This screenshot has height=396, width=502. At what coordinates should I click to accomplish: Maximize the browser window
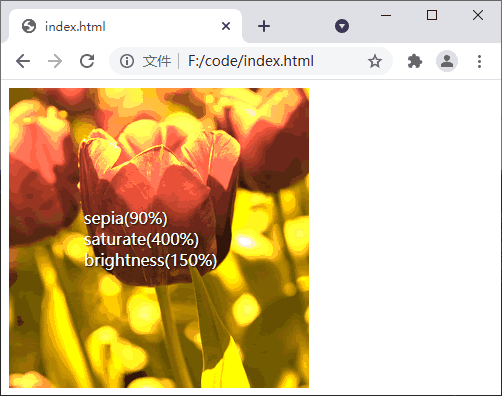432,15
